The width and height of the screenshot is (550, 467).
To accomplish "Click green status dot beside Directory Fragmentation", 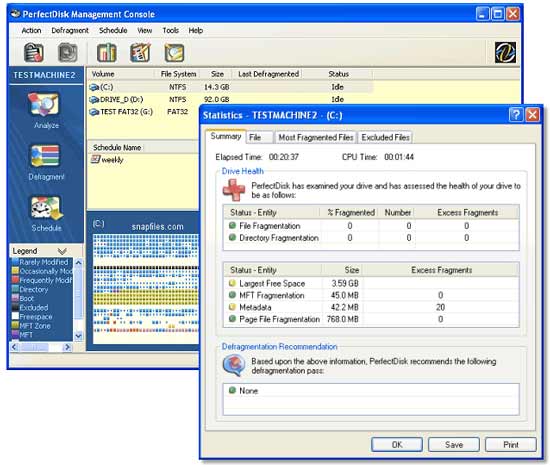I will [x=232, y=238].
